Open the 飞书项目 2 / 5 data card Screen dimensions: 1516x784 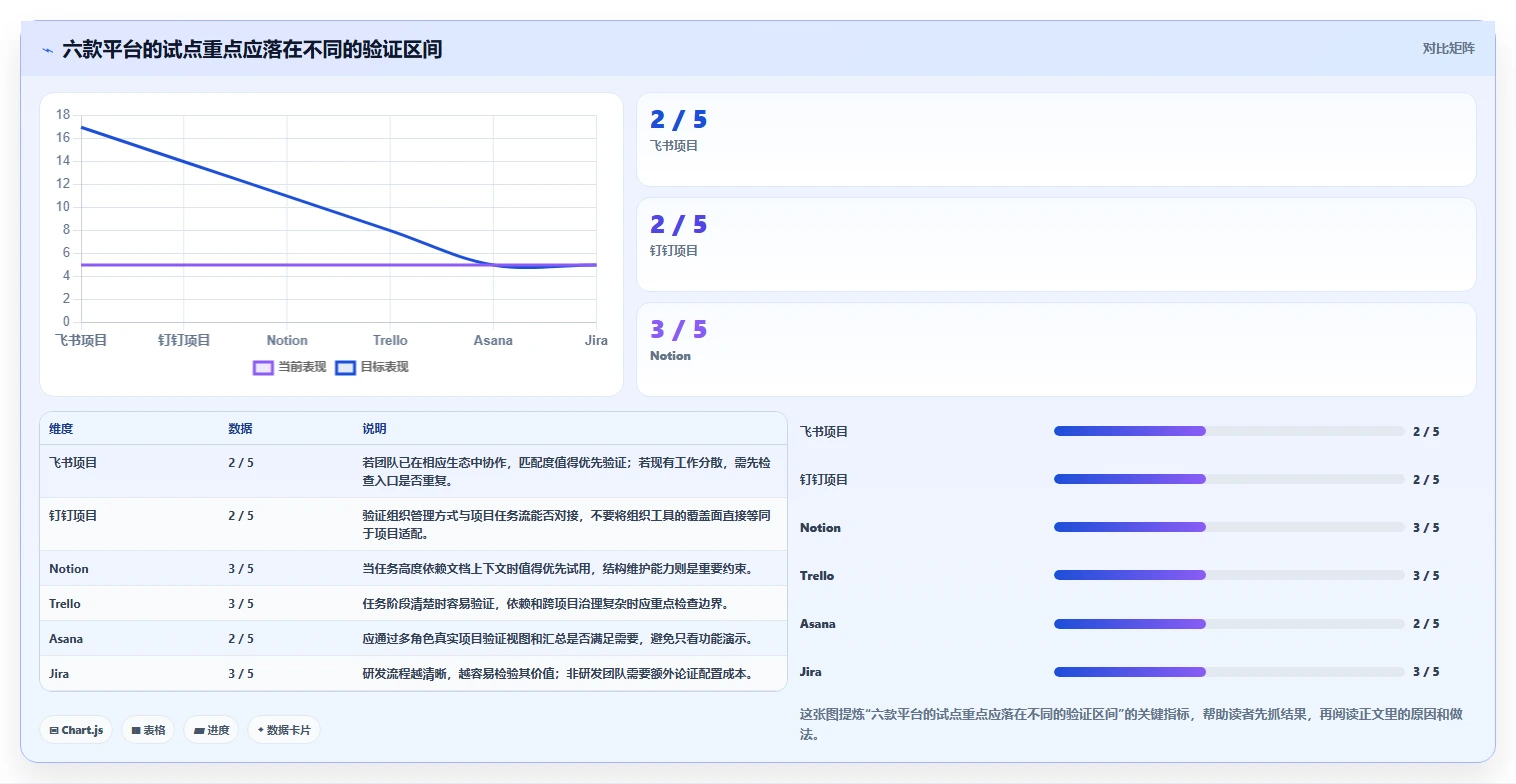pos(1056,140)
